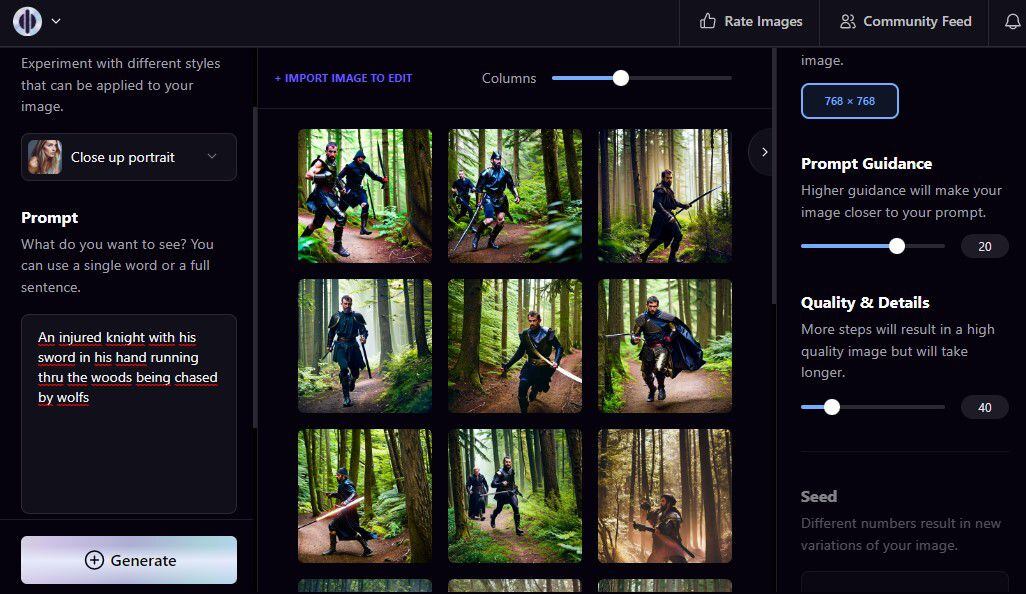Screen dimensions: 1026x594
Task: Click the app logo icon
Action: pyautogui.click(x=27, y=21)
